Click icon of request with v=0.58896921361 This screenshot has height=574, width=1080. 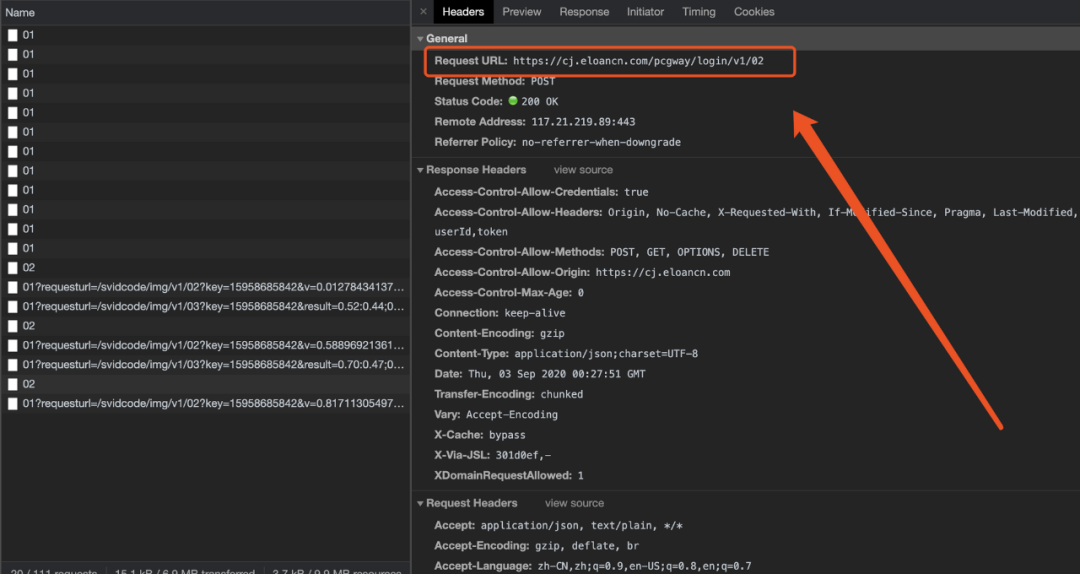tap(12, 345)
